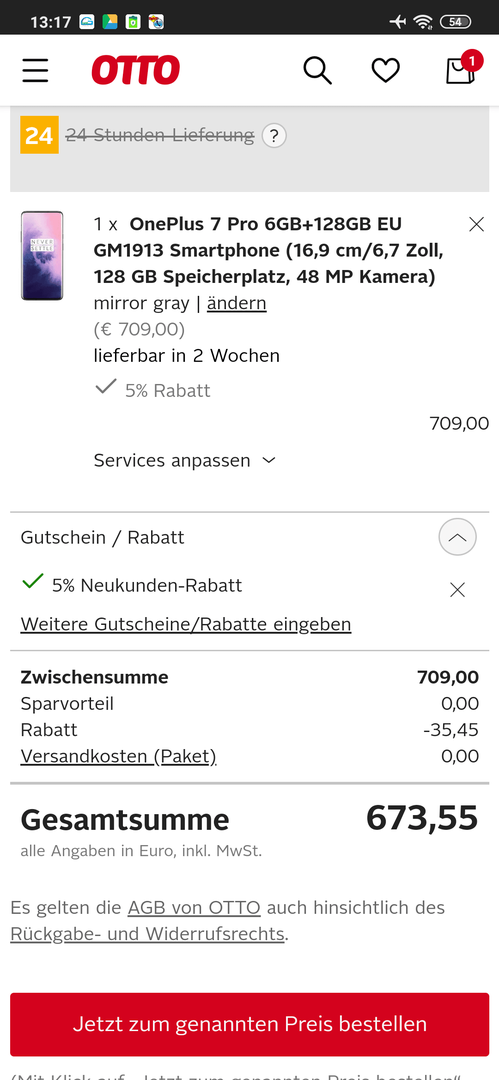Viewport: 499px width, 1080px height.
Task: Tap the OTTO logo
Action: (136, 70)
